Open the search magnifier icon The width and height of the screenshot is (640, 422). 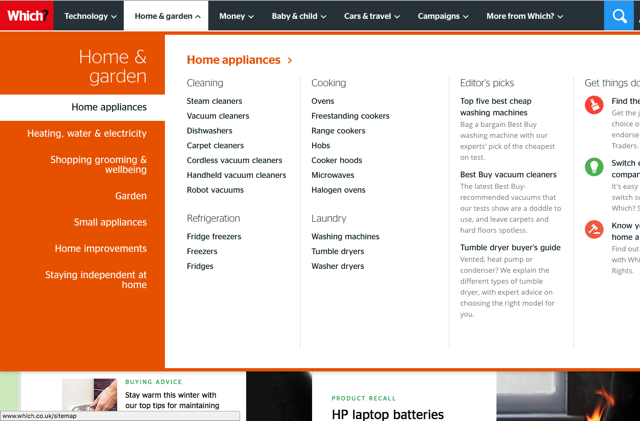tap(621, 16)
